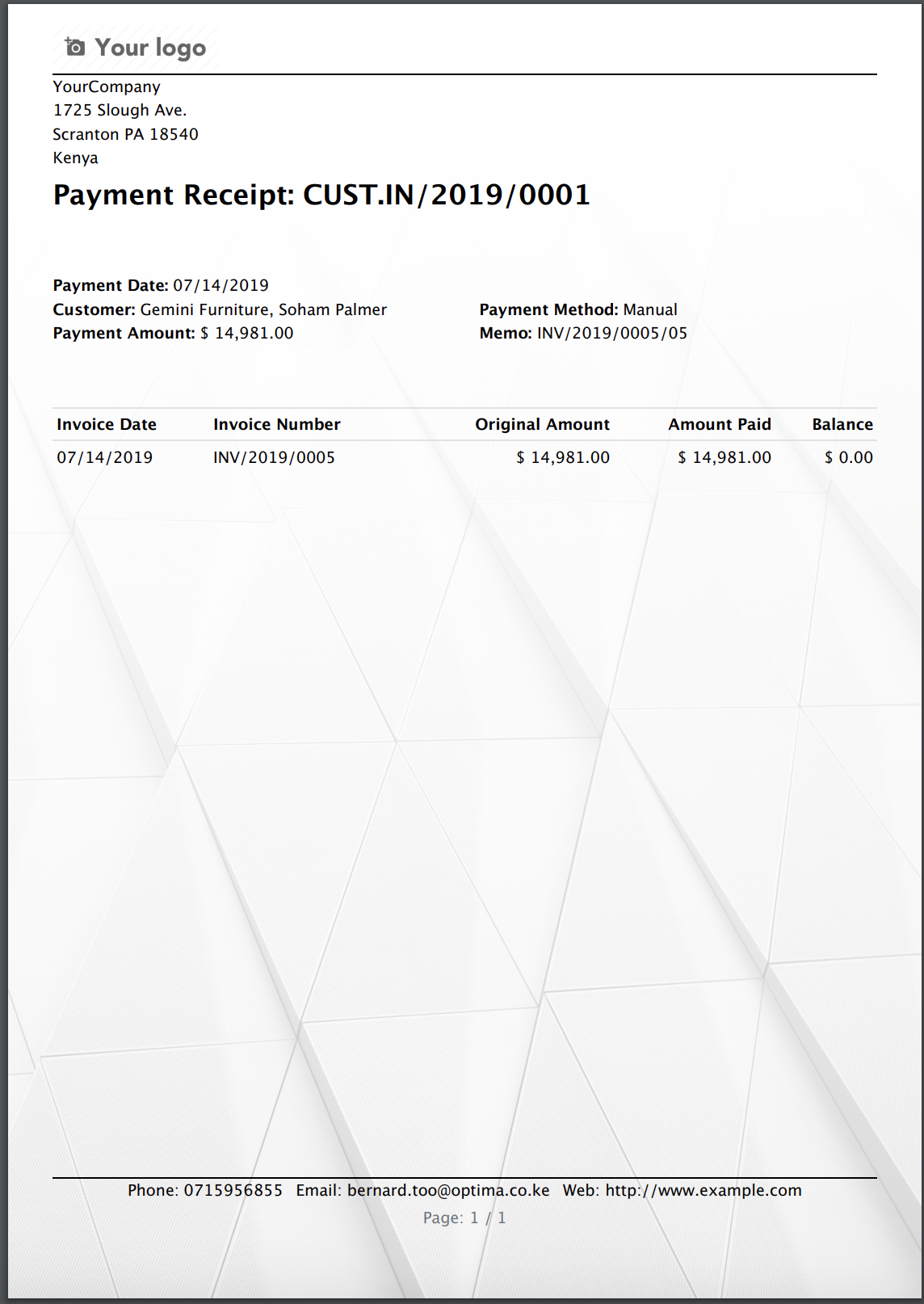Screen dimensions: 924x1304
Task: Click the Amount Paid cell '$ 14,981.00'
Action: tap(724, 457)
